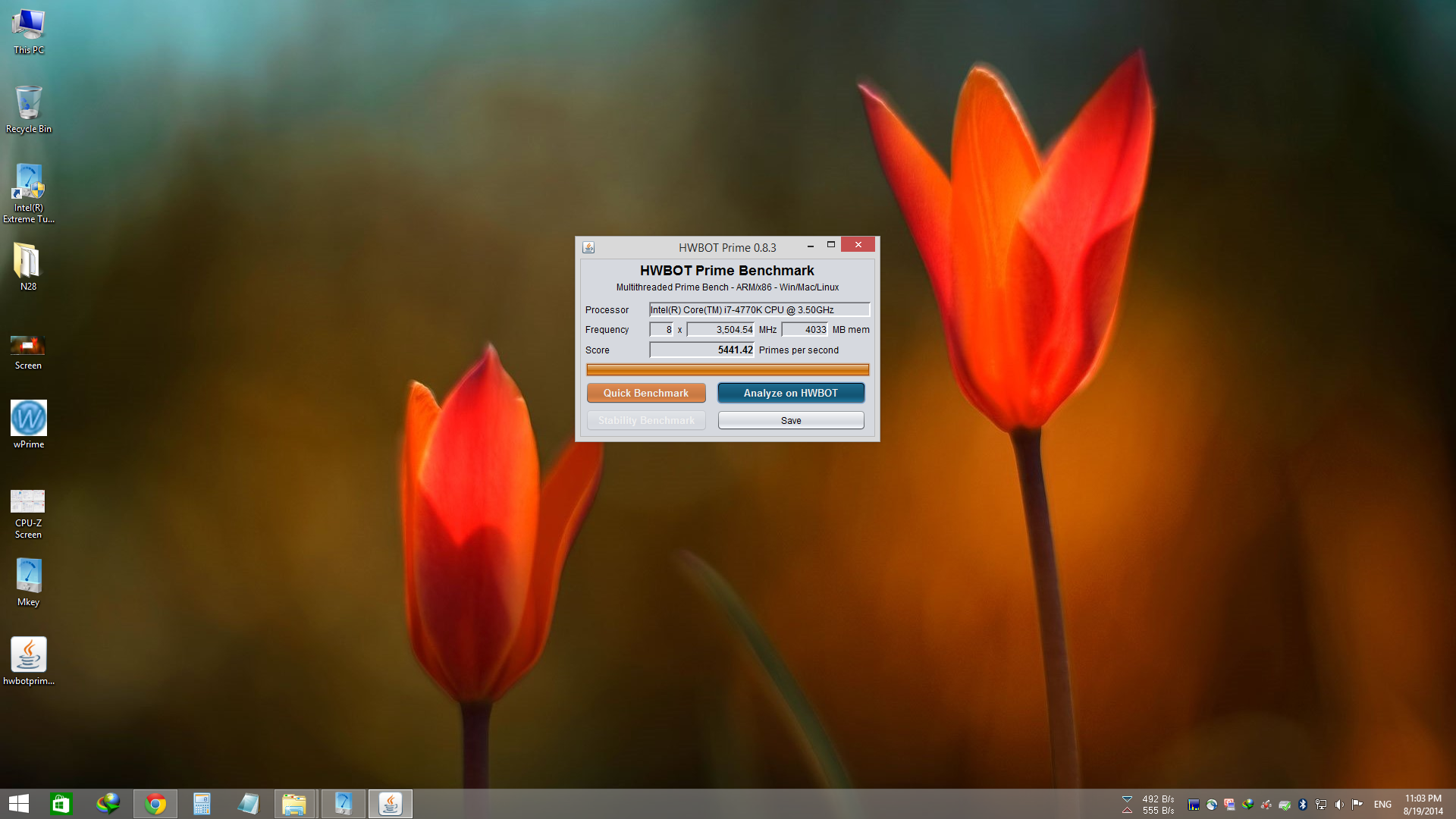
Task: Open the round green globe tray icon
Action: click(1212, 805)
